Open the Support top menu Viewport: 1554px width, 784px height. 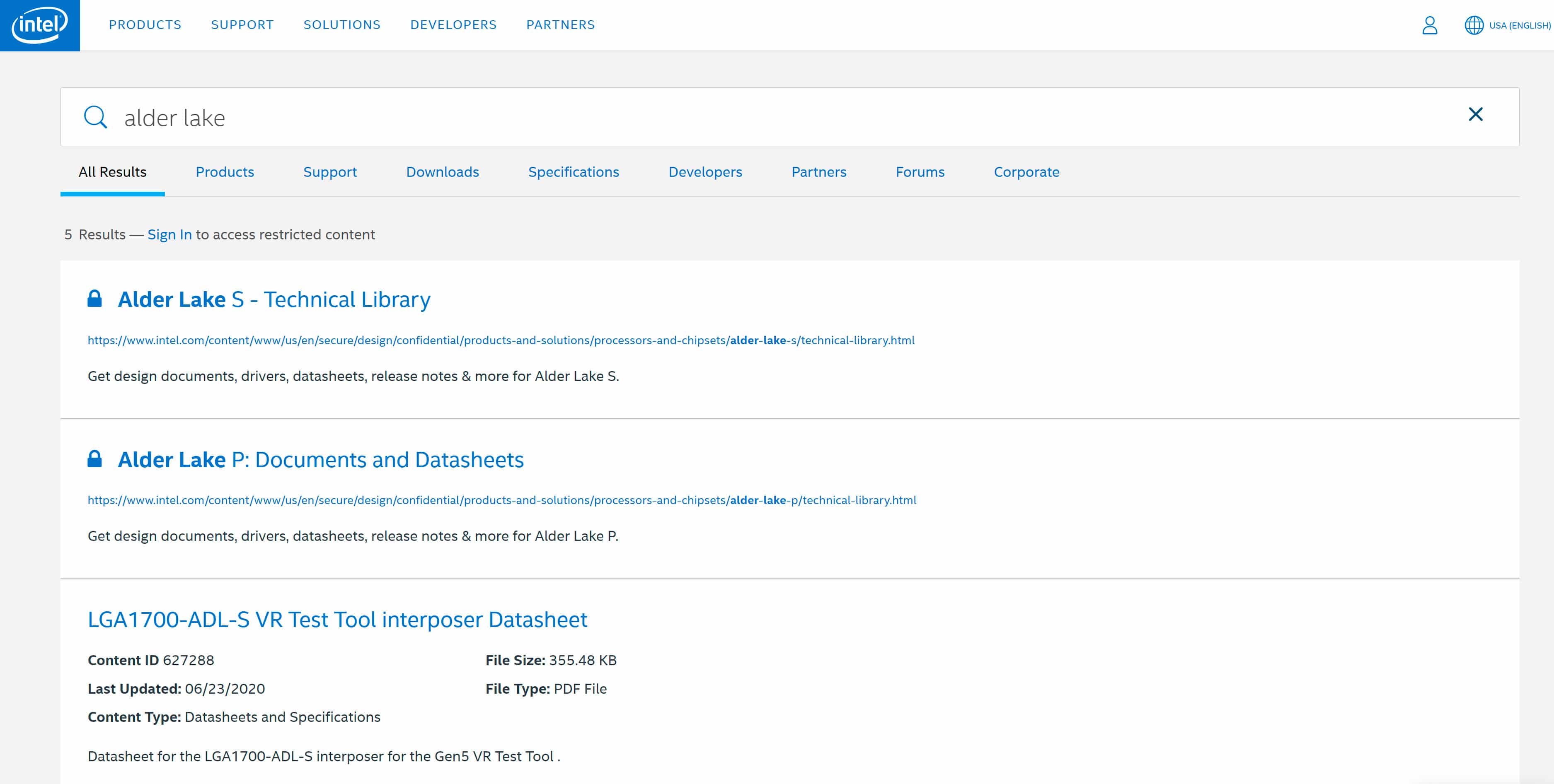coord(242,25)
